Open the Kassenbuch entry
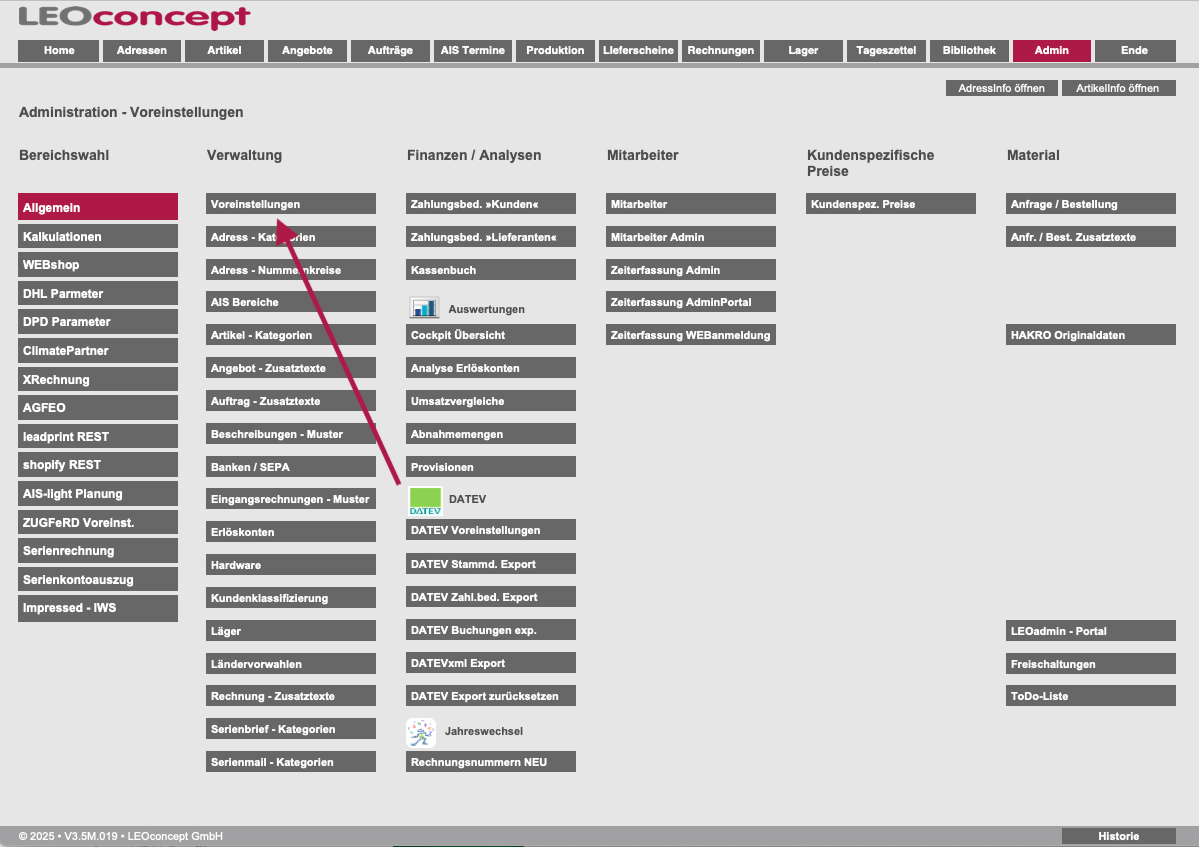 pos(491,270)
